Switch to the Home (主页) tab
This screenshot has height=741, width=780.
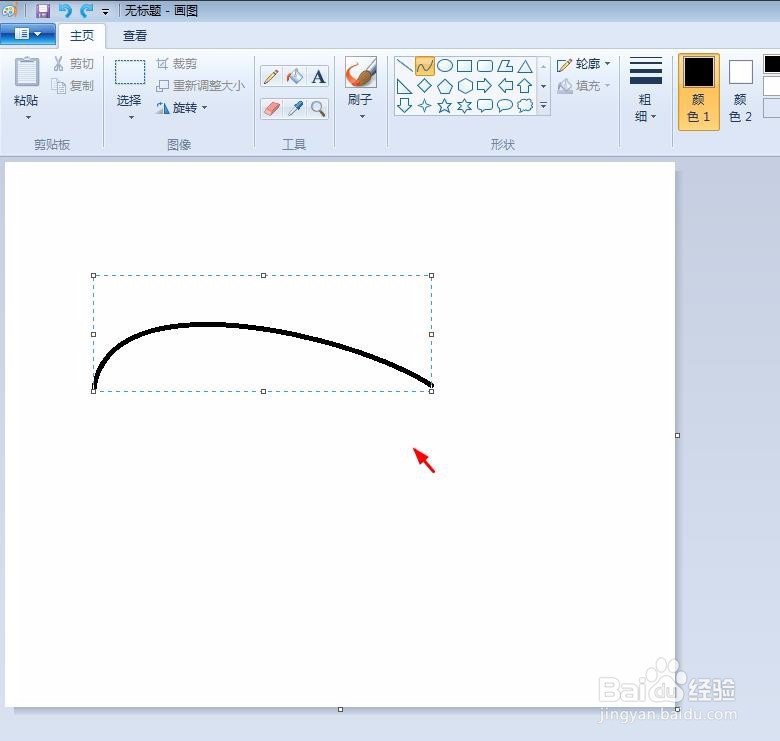tap(82, 36)
